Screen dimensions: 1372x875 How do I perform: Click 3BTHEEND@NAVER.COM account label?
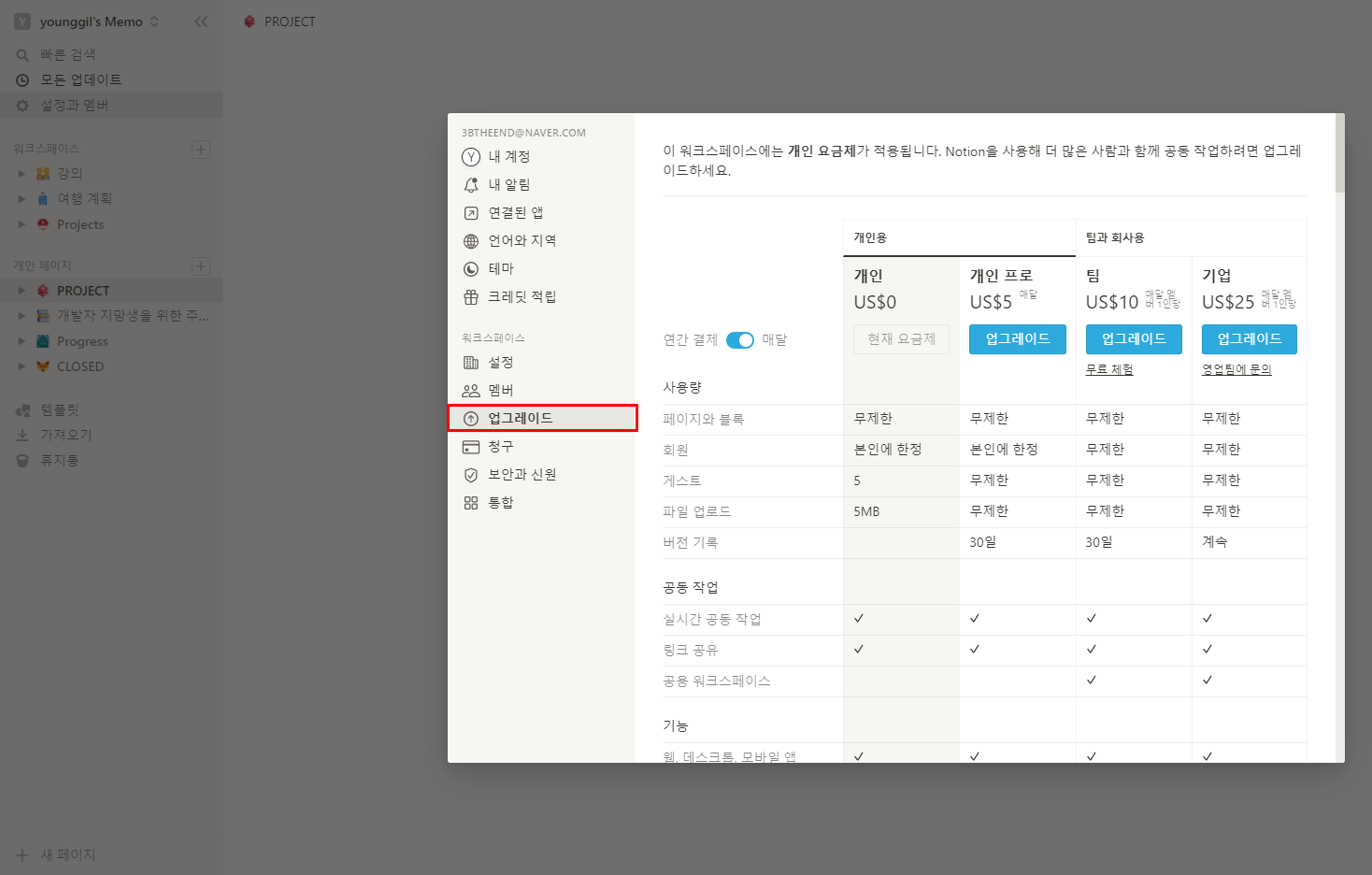(x=523, y=133)
